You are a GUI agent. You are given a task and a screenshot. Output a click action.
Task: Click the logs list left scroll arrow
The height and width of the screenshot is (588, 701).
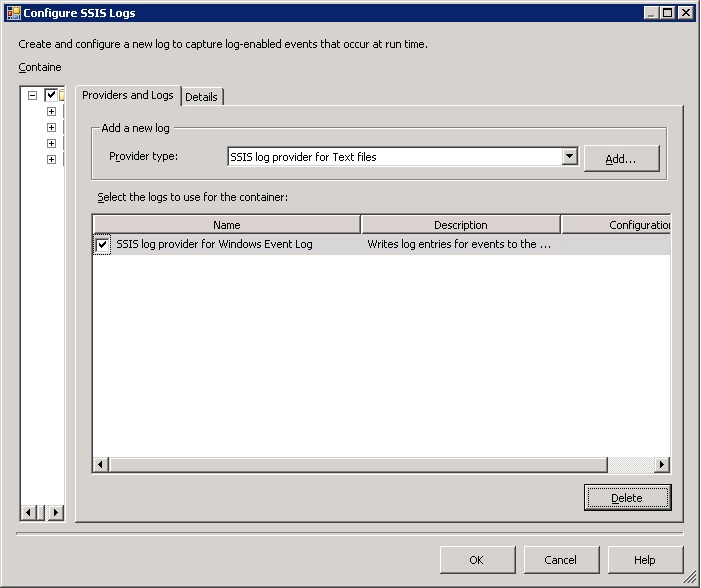coord(101,465)
